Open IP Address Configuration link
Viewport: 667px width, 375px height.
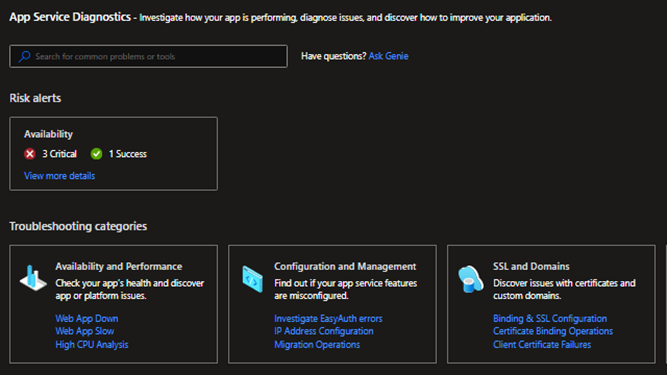click(324, 331)
